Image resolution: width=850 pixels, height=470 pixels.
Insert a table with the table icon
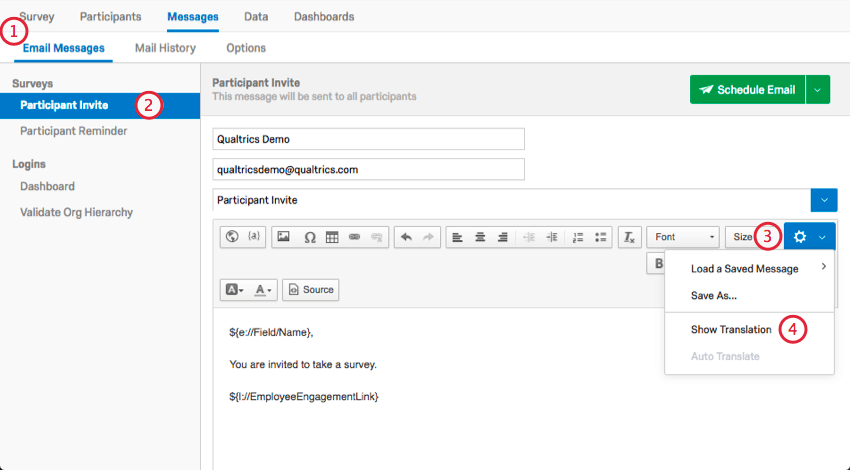tap(332, 237)
